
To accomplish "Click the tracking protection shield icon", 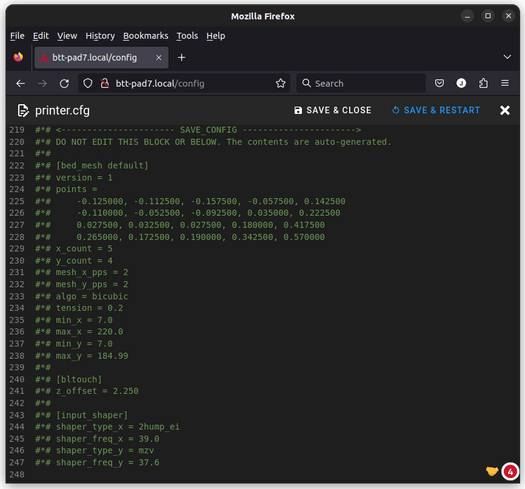I will (x=88, y=83).
